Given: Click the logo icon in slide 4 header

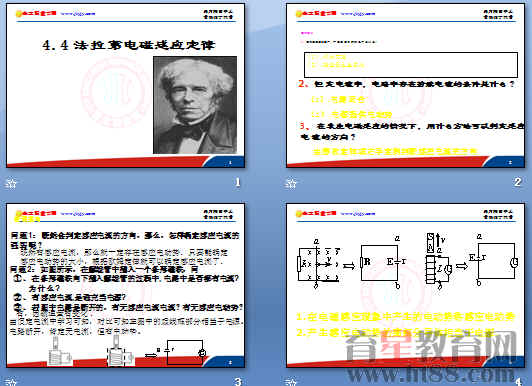Looking at the screenshot, I should tap(316, 213).
